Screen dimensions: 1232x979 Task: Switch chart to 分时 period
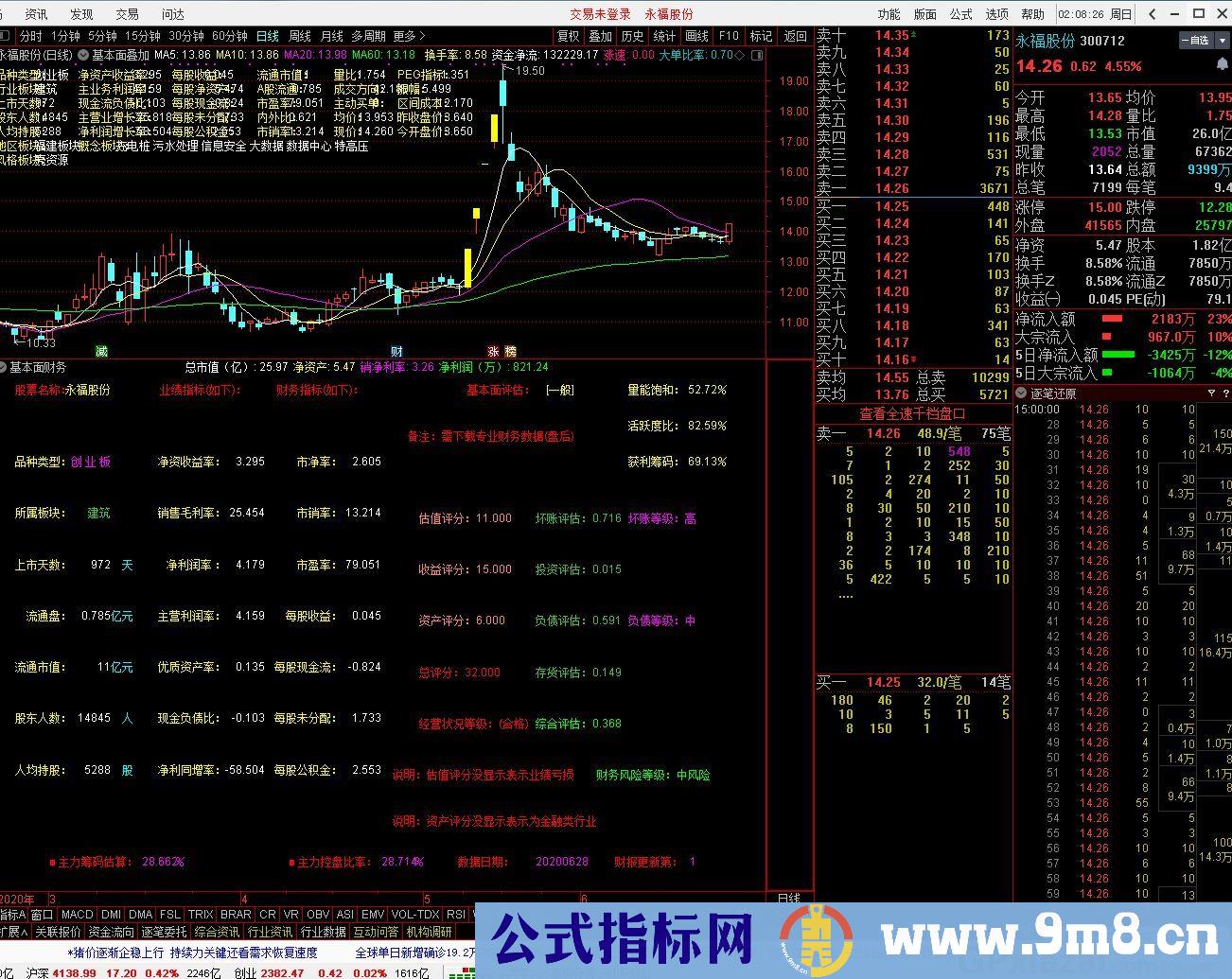pos(31,36)
